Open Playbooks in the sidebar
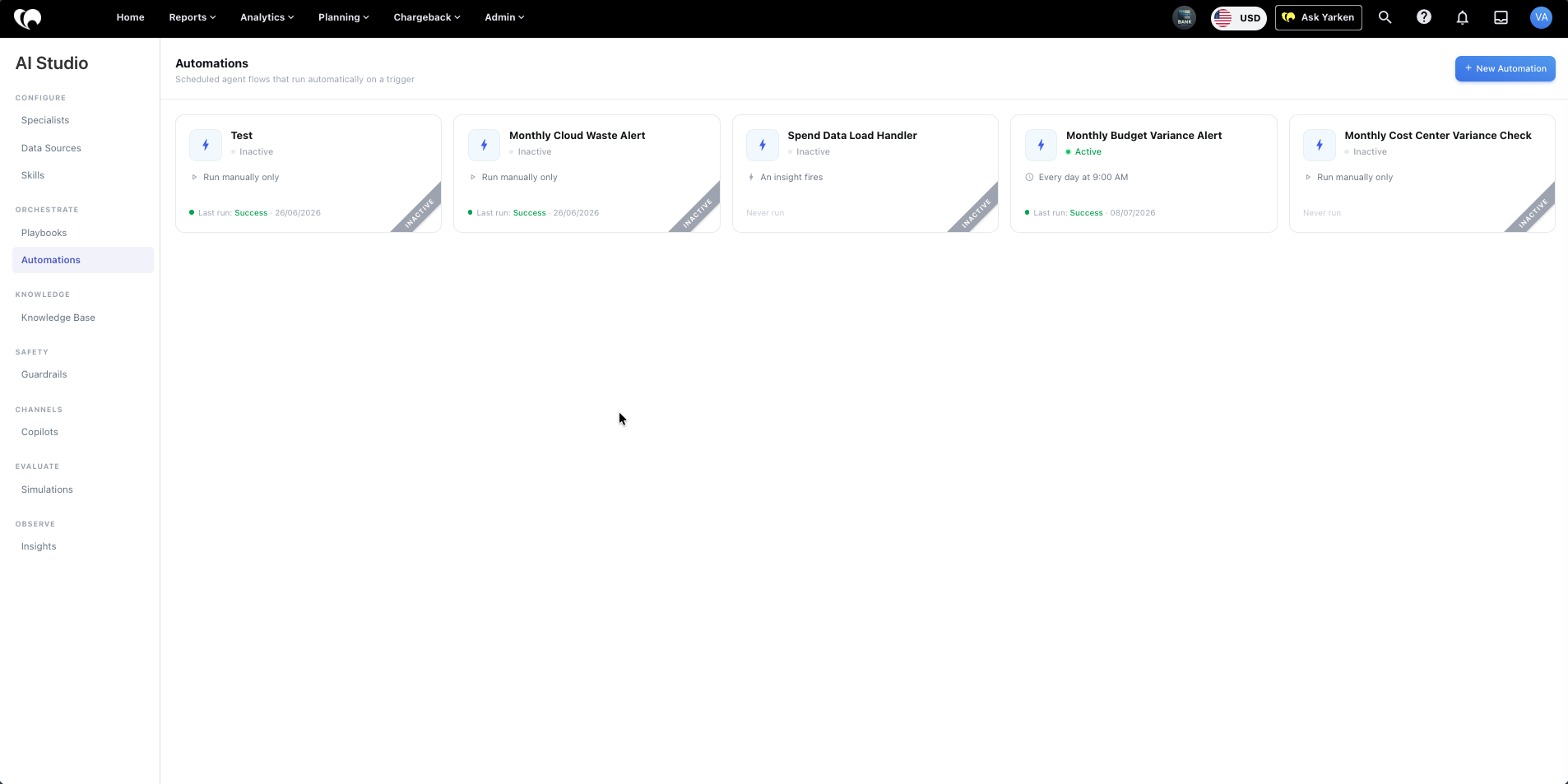This screenshot has width=1568, height=784. click(44, 233)
